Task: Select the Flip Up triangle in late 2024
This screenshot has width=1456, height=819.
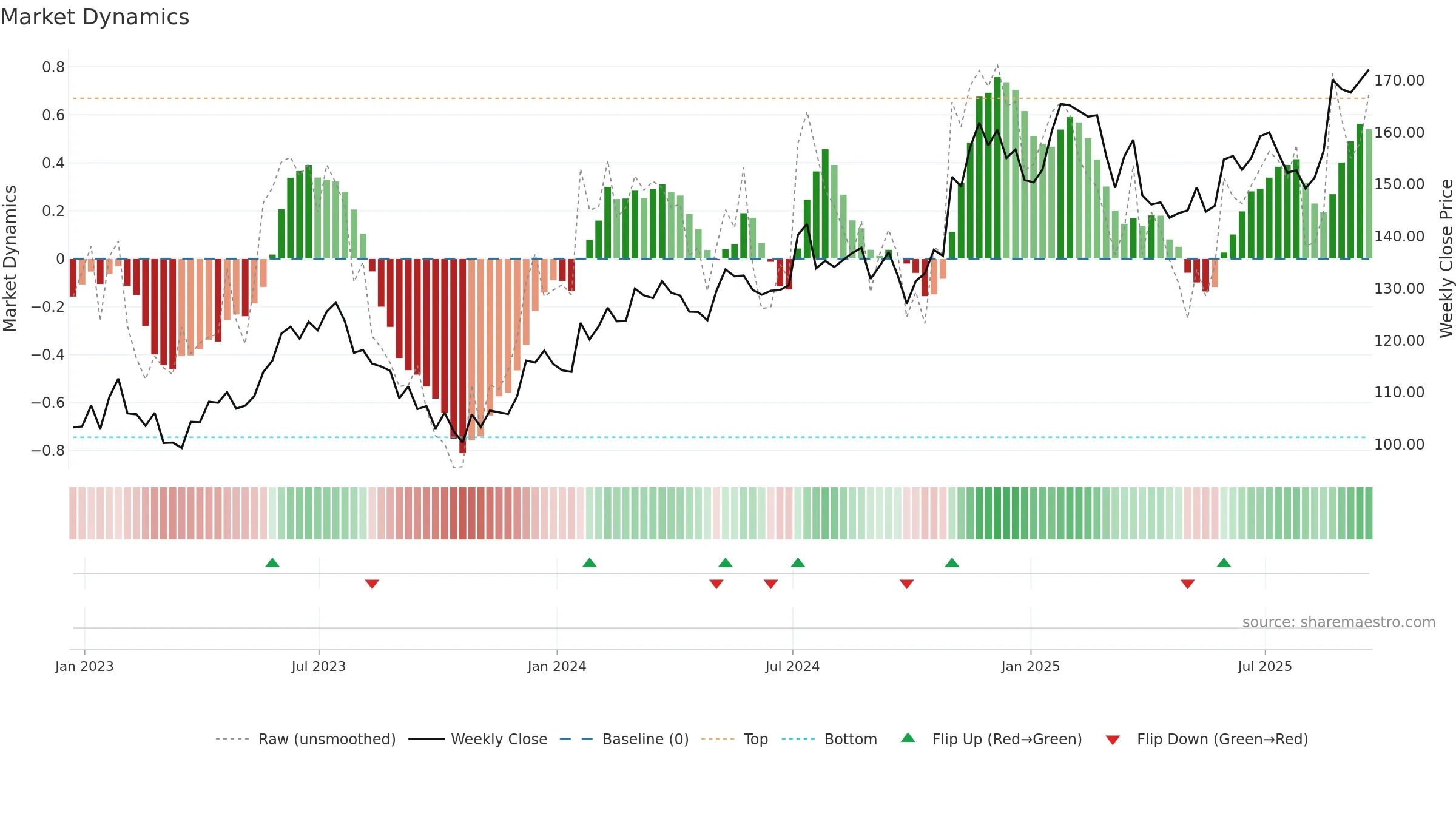Action: [x=952, y=562]
